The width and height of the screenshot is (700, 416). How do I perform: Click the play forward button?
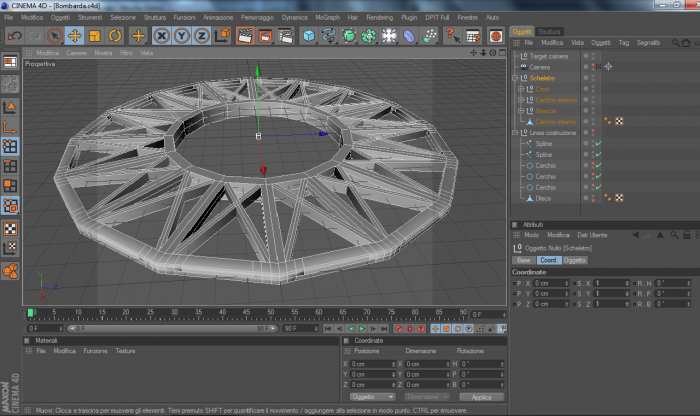(x=362, y=329)
